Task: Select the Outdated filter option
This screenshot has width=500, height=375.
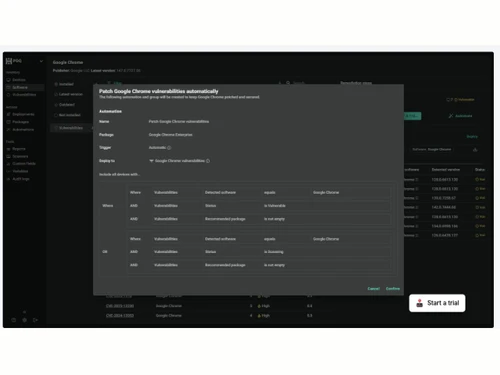Action: pos(65,105)
